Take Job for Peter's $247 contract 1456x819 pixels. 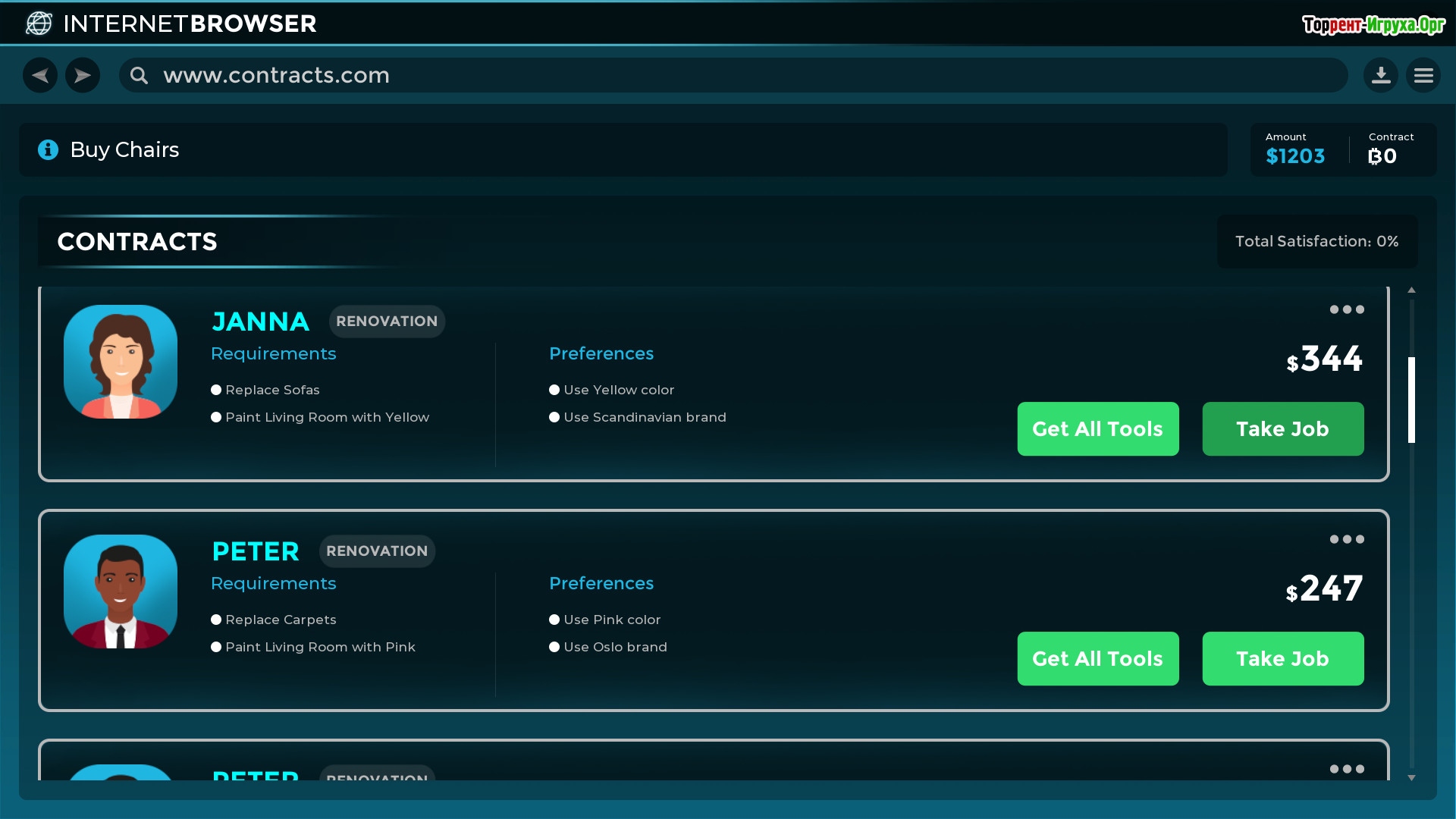tap(1282, 659)
